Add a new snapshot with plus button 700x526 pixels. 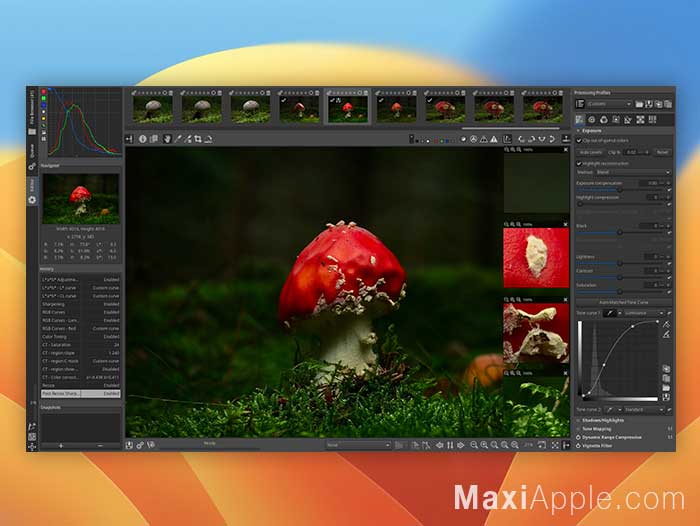coord(61,446)
